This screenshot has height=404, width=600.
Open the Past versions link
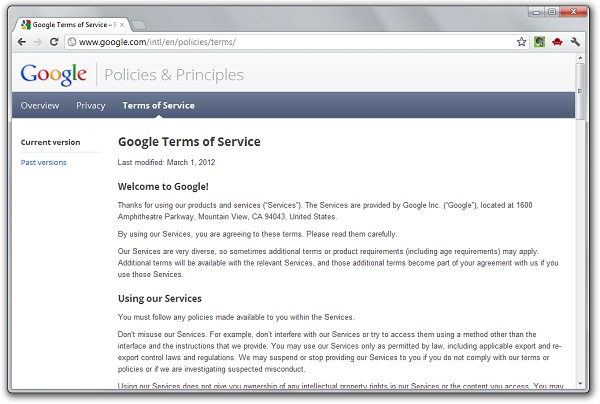click(44, 162)
